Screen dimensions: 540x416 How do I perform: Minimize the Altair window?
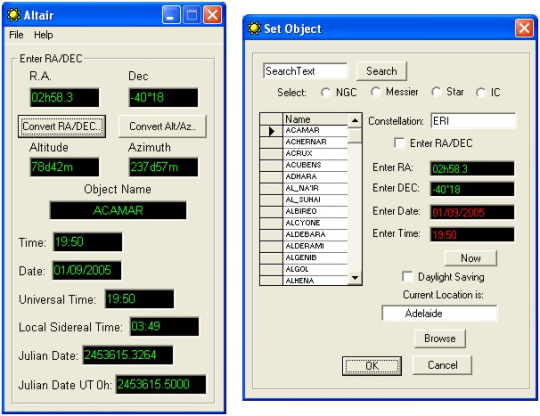(171, 15)
